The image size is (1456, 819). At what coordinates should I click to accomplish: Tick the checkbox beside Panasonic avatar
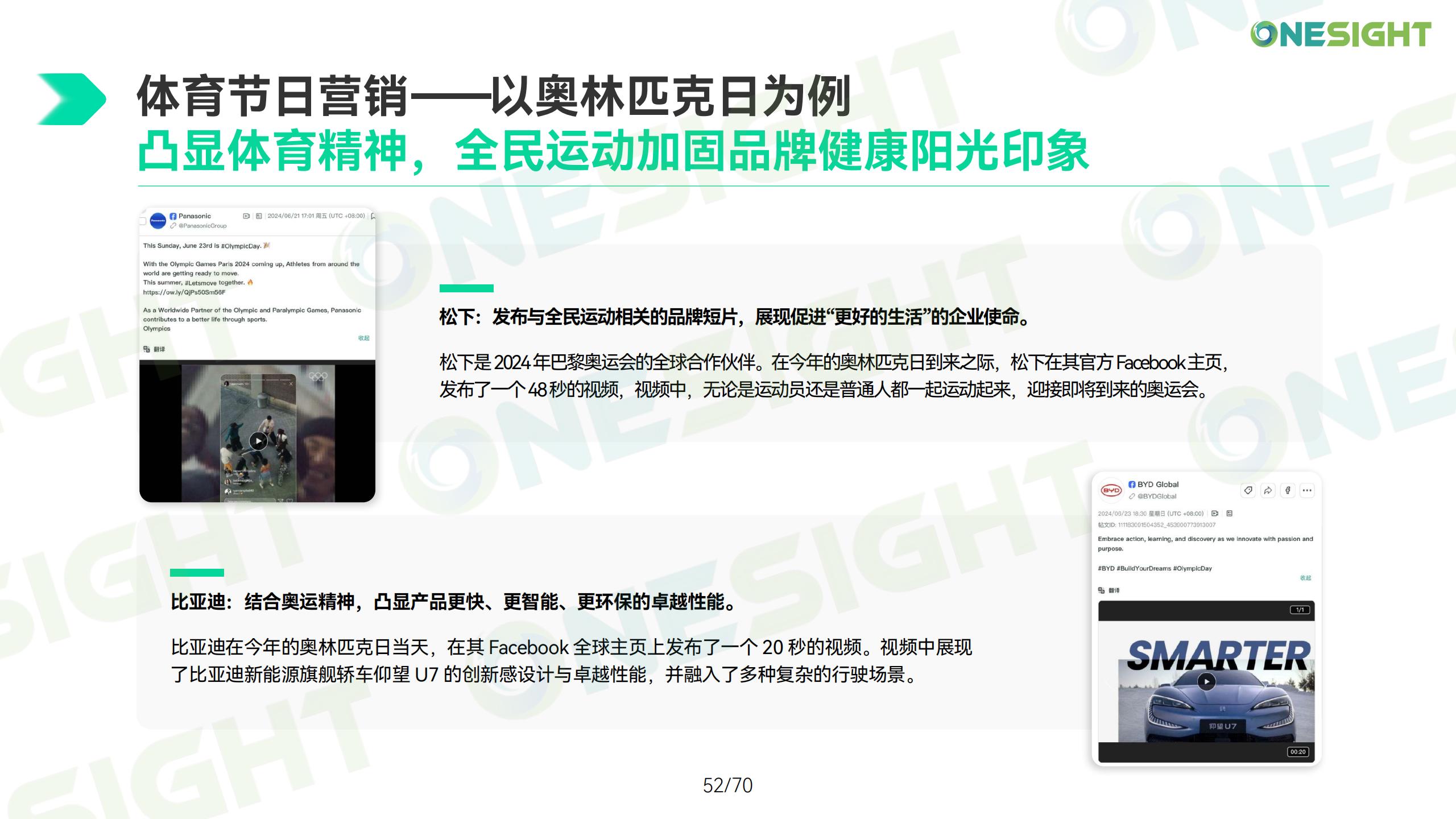coord(143,221)
